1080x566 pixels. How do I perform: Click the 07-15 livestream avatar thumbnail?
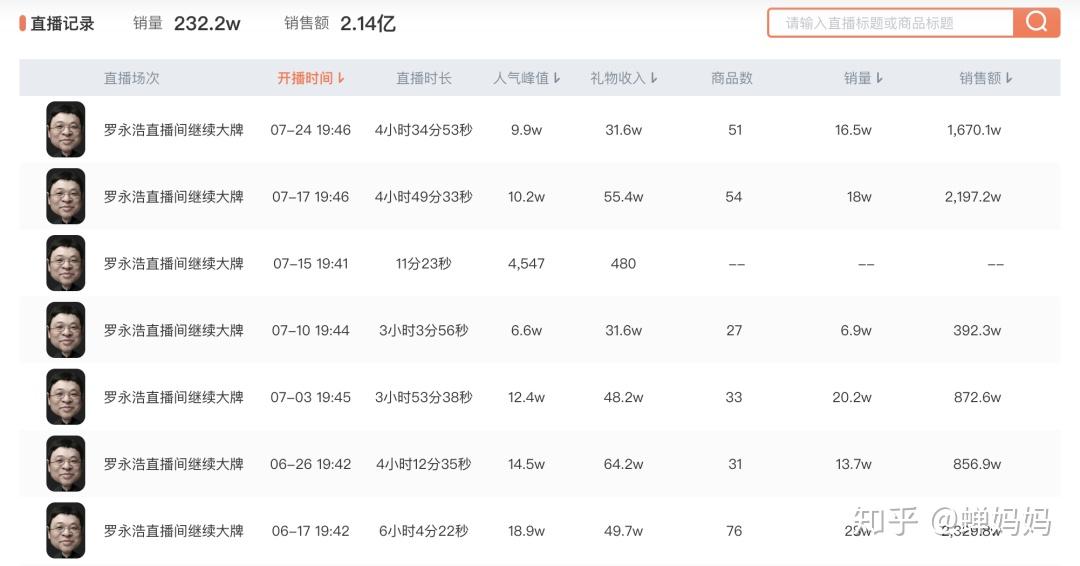coord(66,264)
